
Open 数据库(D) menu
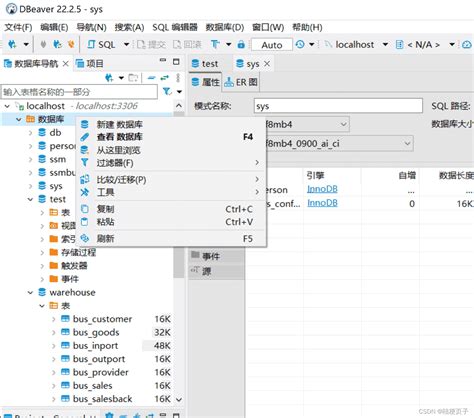tap(224, 27)
